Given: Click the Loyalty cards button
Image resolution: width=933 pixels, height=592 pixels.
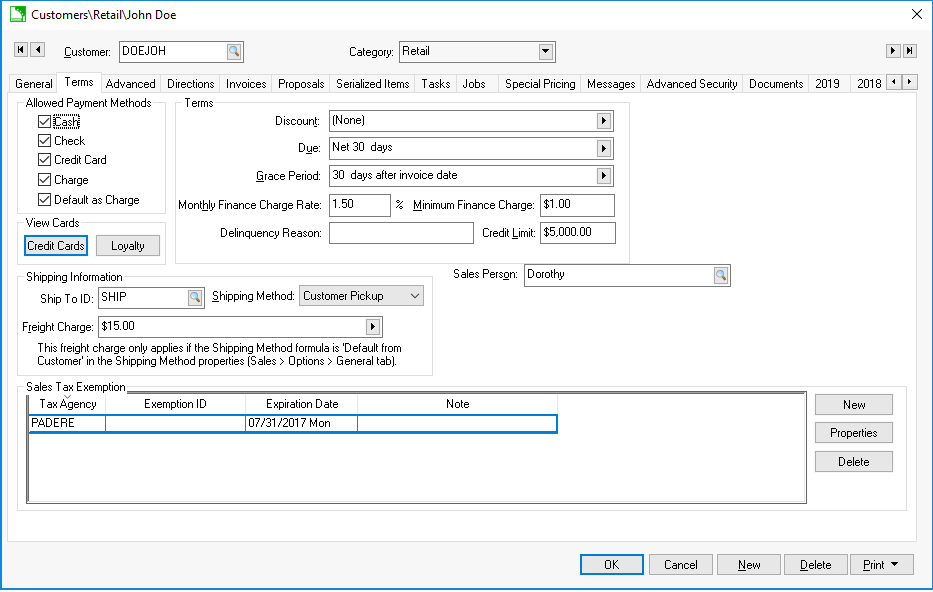Looking at the screenshot, I should click(x=128, y=246).
